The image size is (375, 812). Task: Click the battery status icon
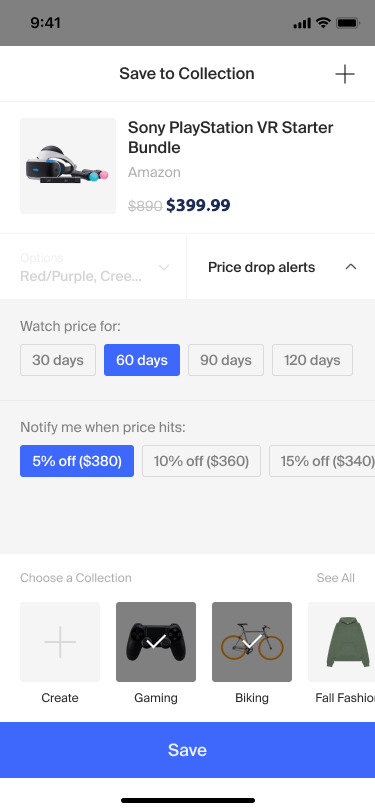pos(348,23)
